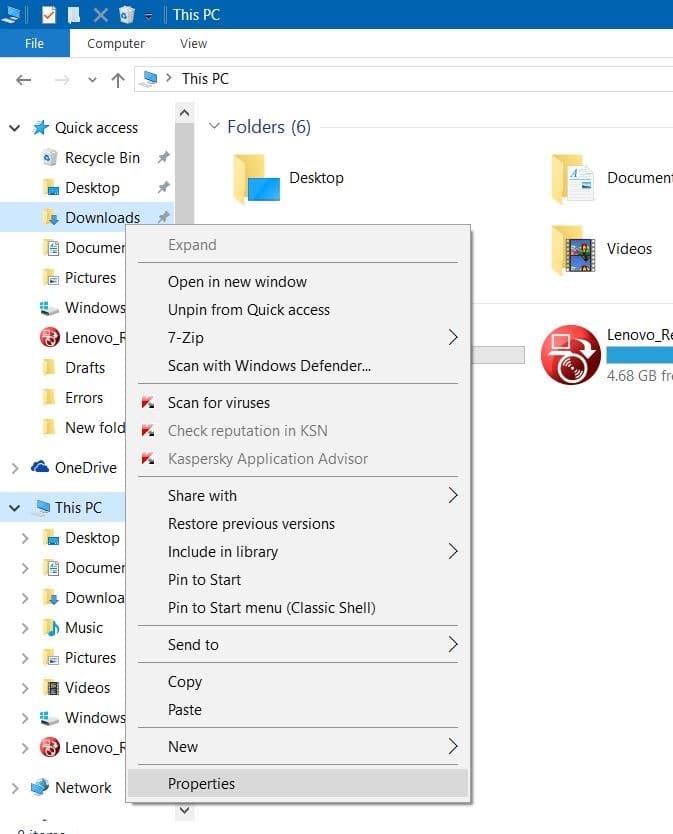
Task: Go up one level with Up arrow
Action: pyautogui.click(x=118, y=80)
